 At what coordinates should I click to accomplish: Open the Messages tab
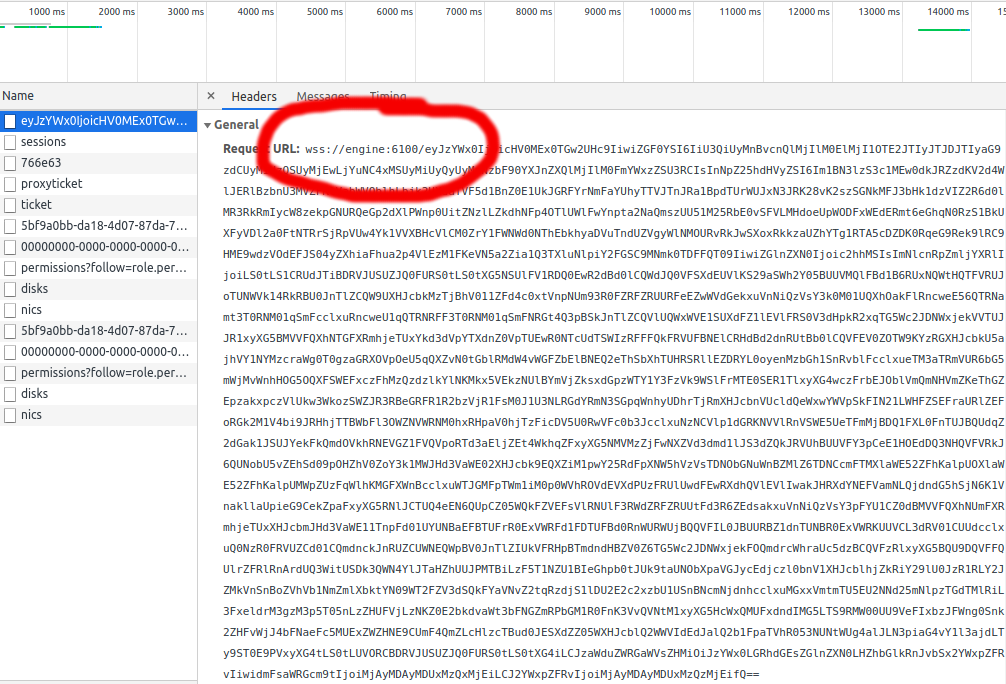click(x=323, y=97)
